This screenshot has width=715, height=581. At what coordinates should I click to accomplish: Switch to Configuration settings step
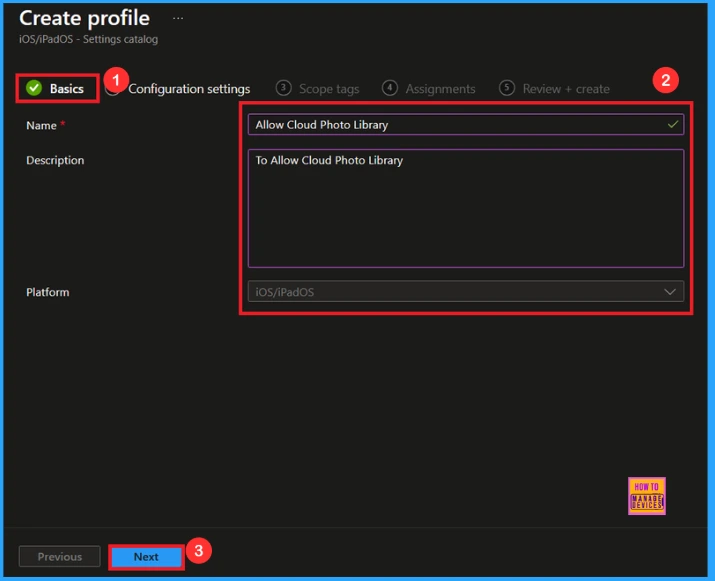tap(189, 89)
